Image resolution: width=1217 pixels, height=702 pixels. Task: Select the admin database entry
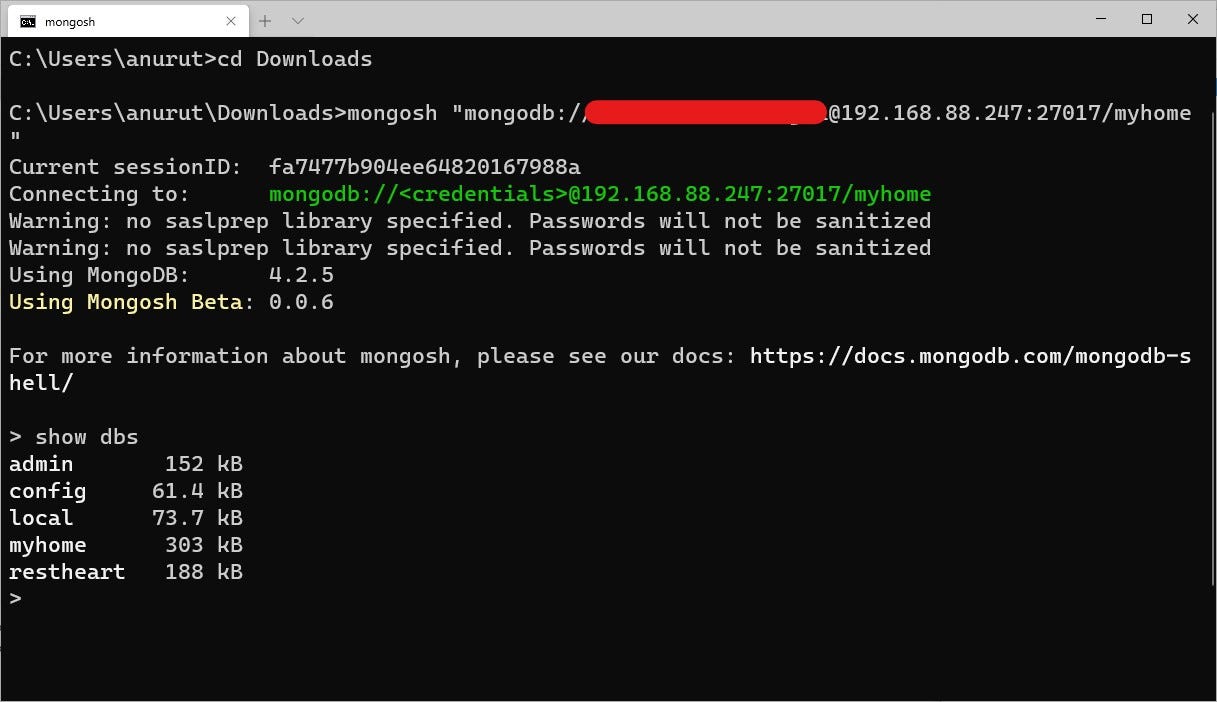pyautogui.click(x=40, y=463)
